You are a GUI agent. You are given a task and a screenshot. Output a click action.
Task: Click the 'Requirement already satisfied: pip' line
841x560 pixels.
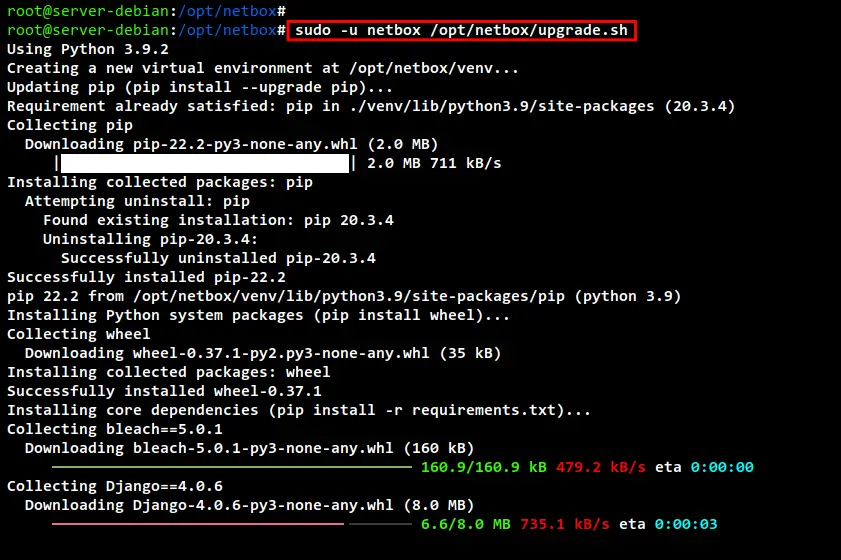(x=371, y=106)
